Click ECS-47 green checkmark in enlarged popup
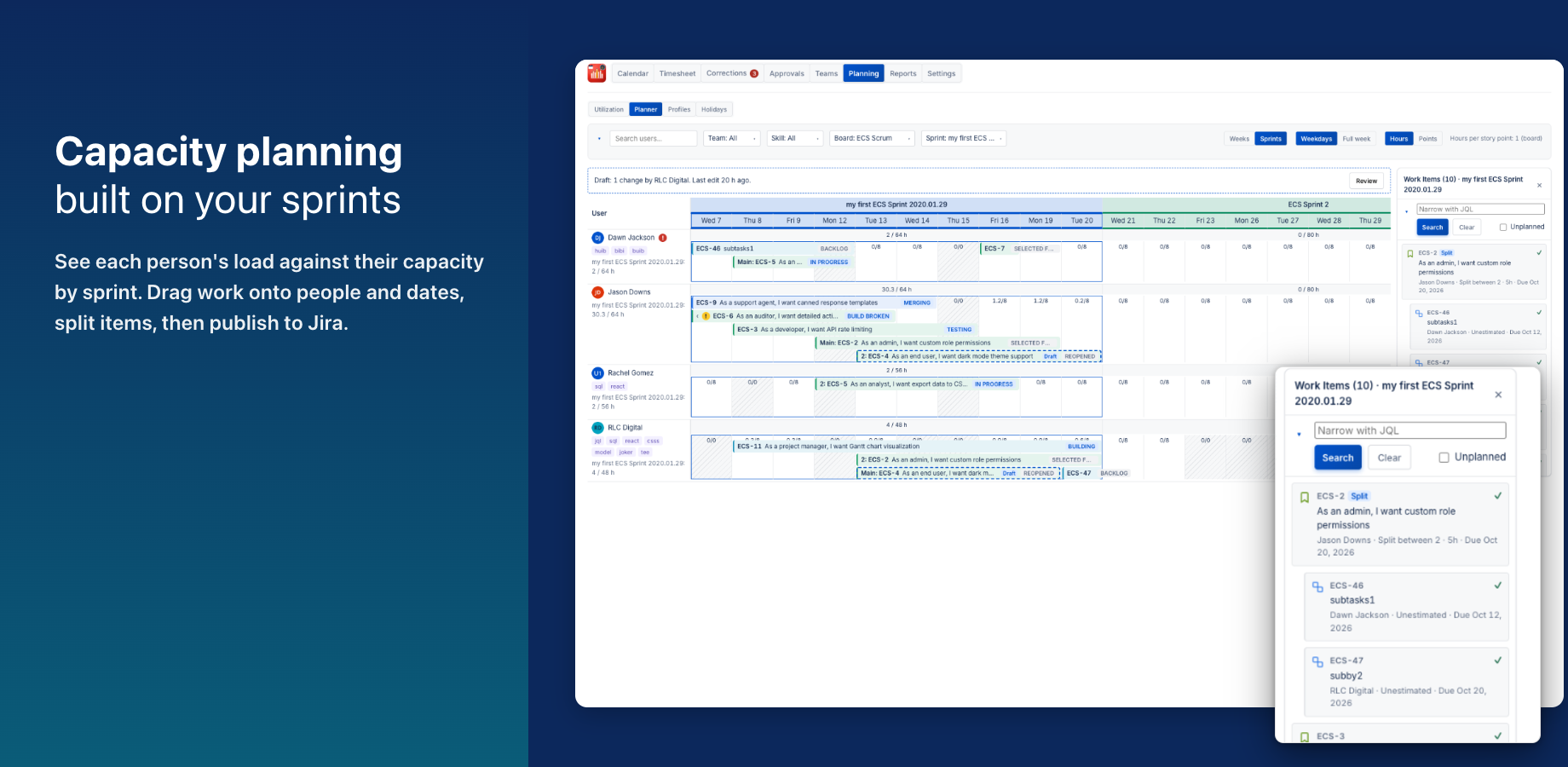The height and width of the screenshot is (767, 1568). pyautogui.click(x=1498, y=660)
